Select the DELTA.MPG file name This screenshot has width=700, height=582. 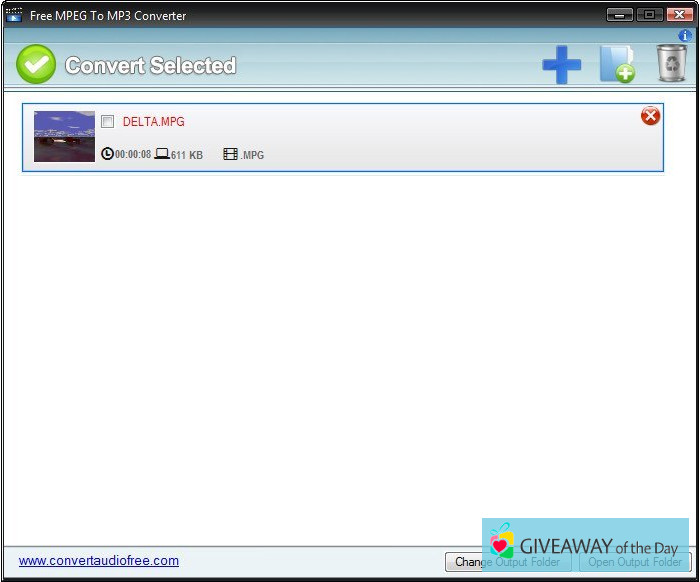153,122
